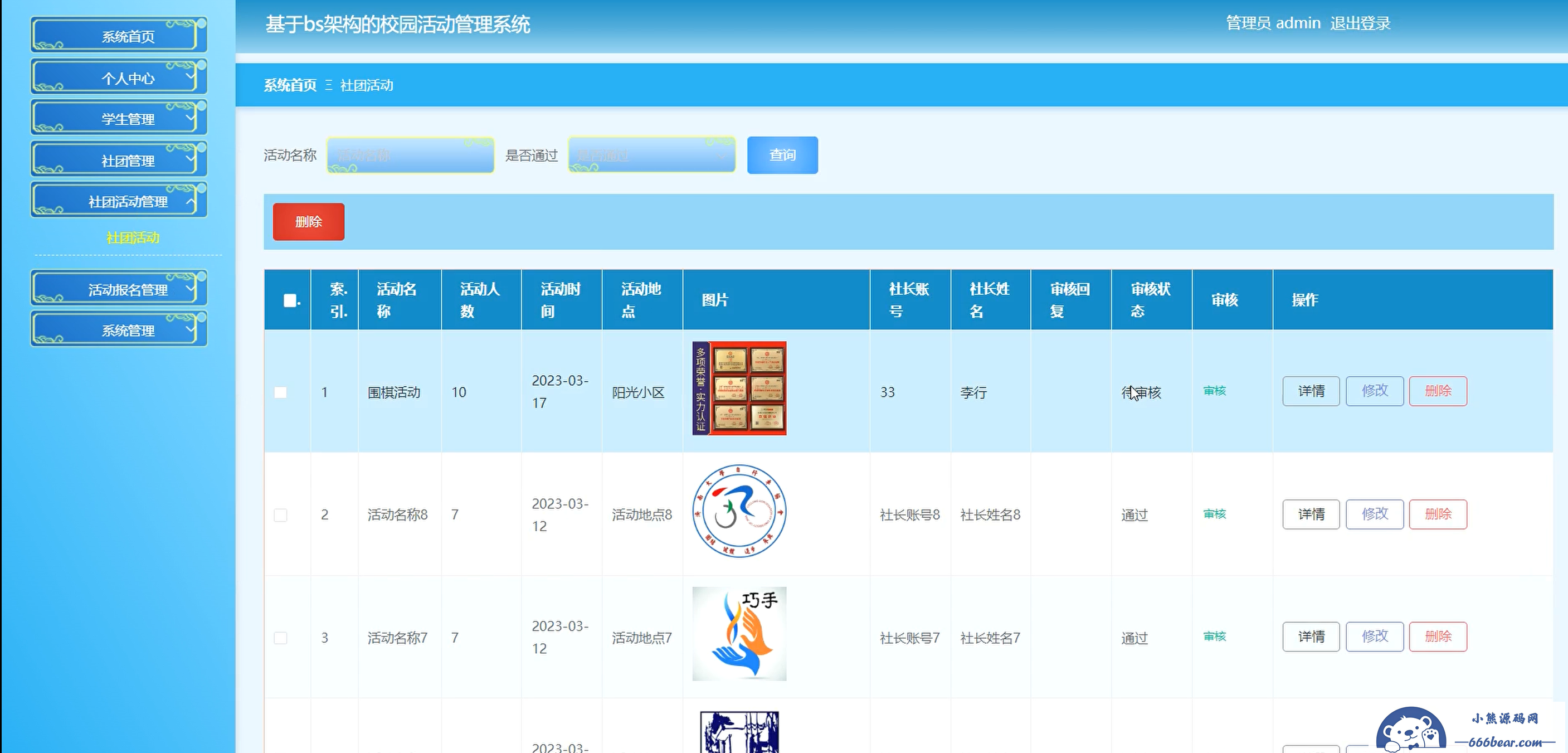1568x753 pixels.
Task: Click 删除 for 活动名称8 row
Action: tap(1438, 514)
